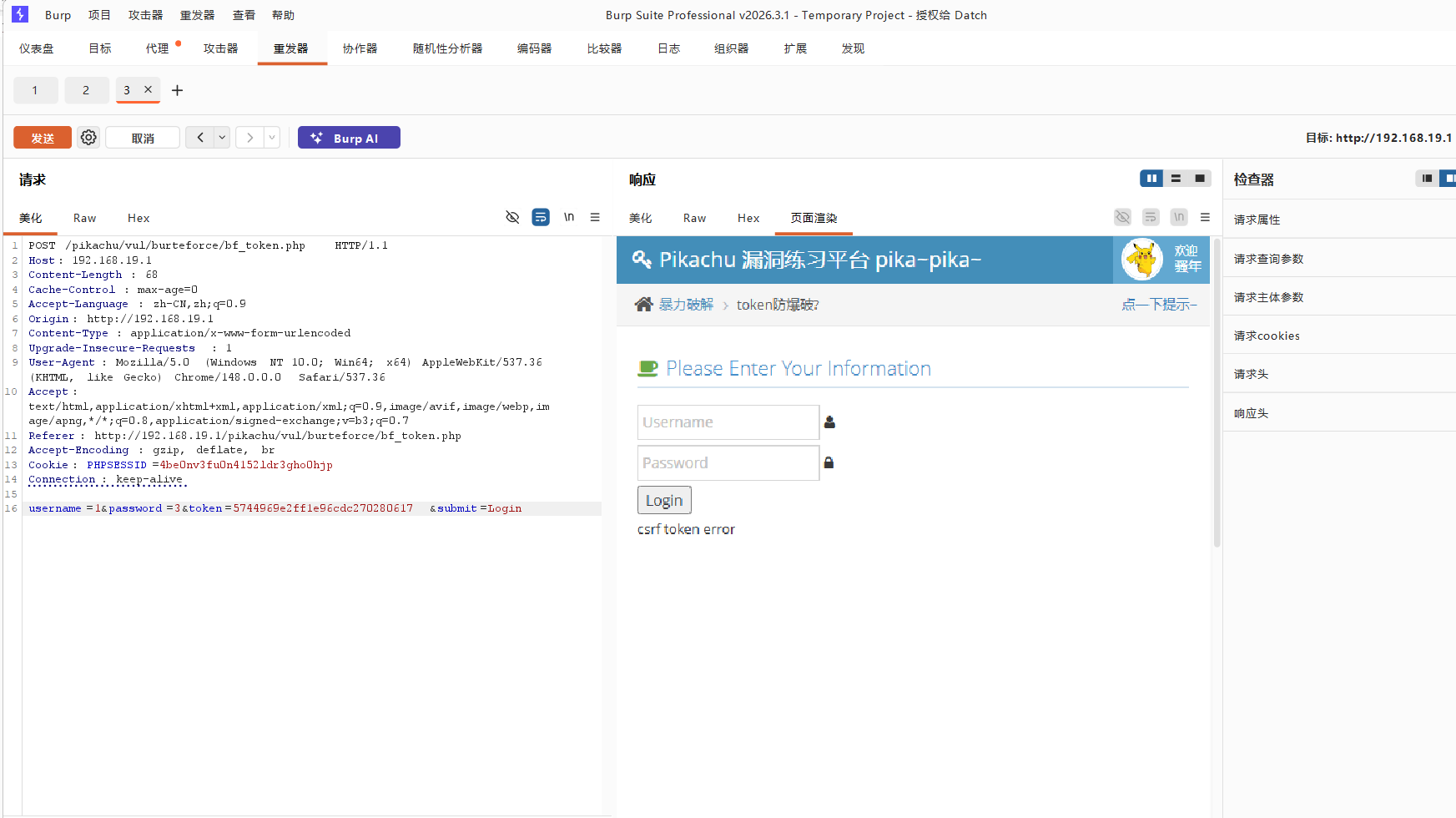Open the 编码器 tab
The height and width of the screenshot is (818, 1456).
(x=534, y=48)
